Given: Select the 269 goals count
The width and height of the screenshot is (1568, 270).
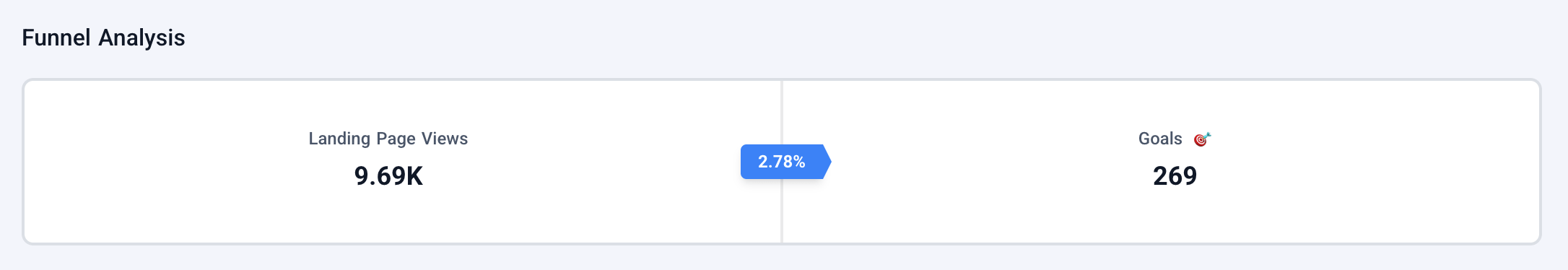Looking at the screenshot, I should pos(1175,176).
